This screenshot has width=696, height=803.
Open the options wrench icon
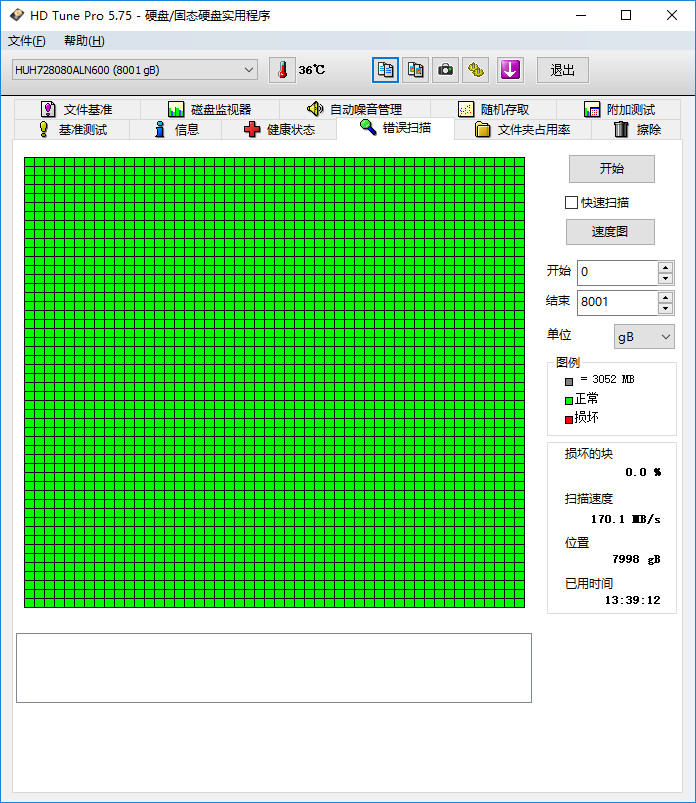point(476,70)
